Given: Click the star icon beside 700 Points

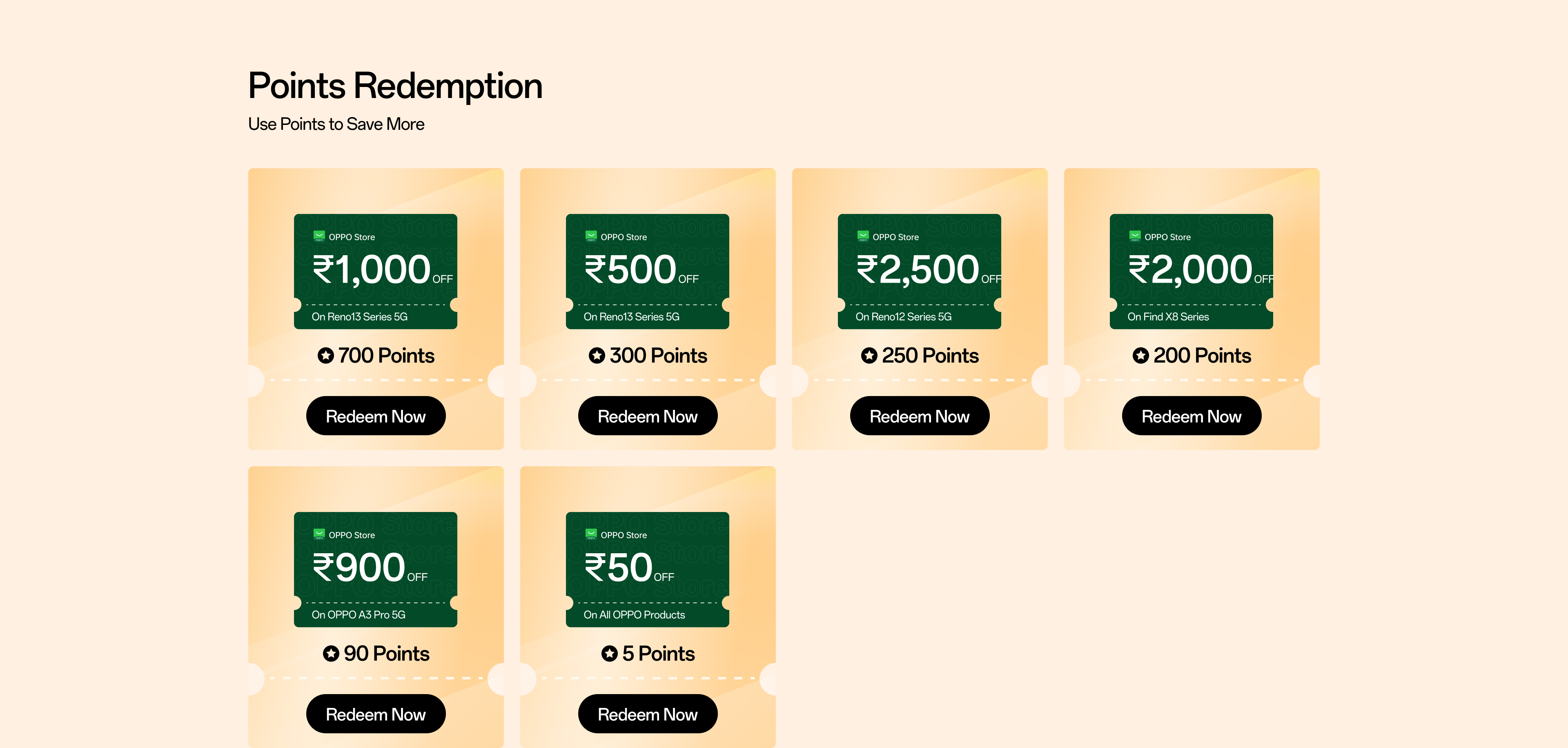Looking at the screenshot, I should (326, 356).
